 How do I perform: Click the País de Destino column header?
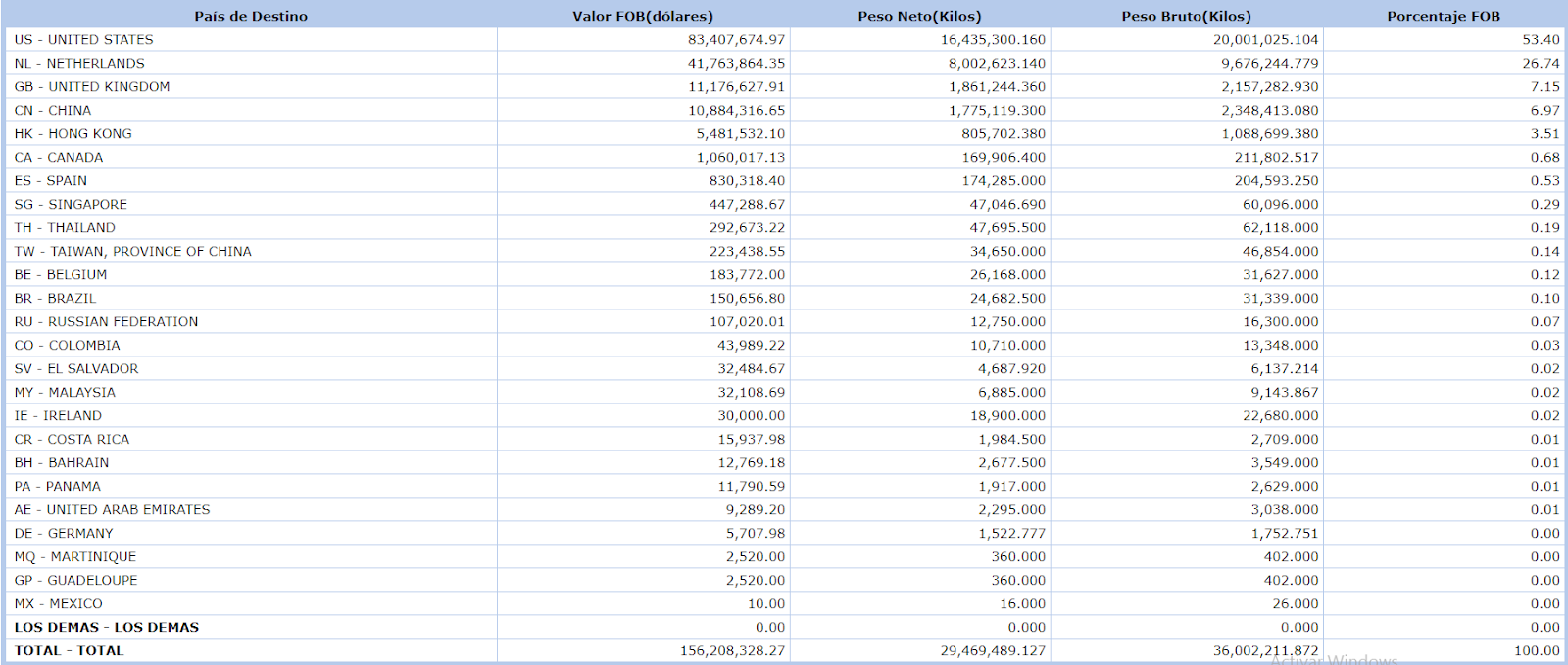[x=251, y=16]
